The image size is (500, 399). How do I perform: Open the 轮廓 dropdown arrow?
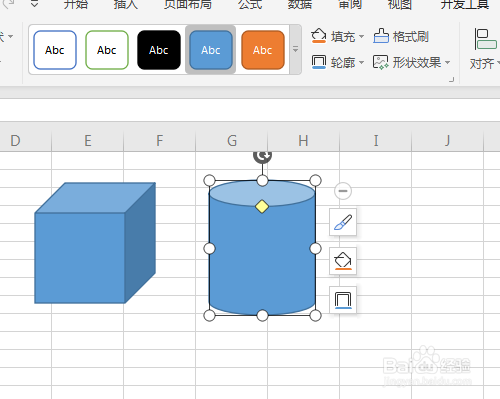[361, 62]
